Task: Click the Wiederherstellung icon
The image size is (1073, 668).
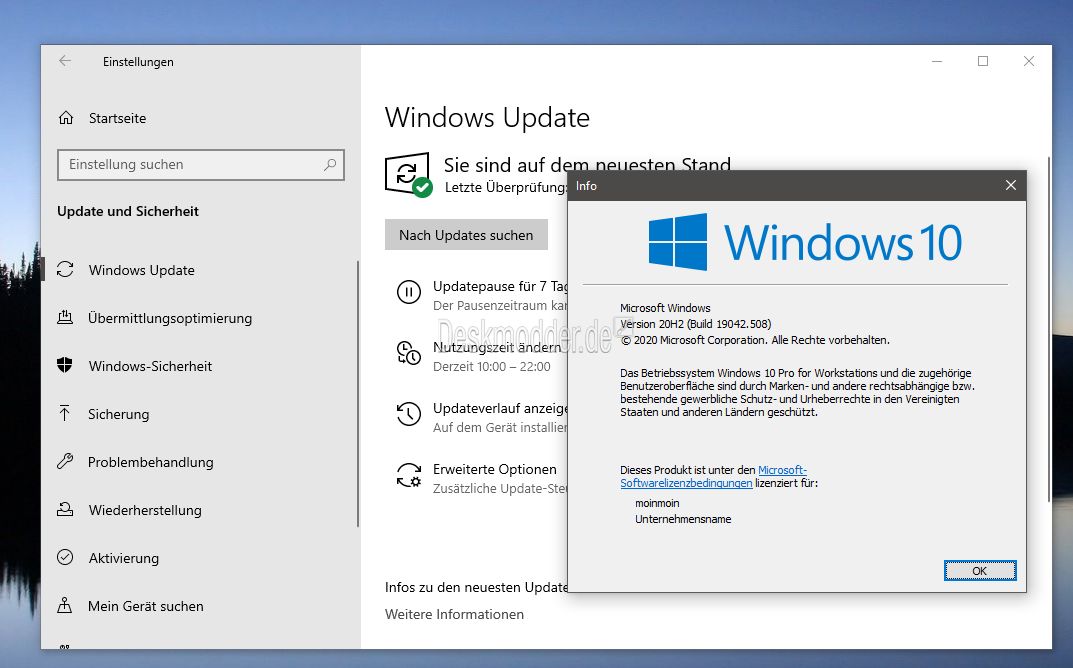Action: pos(65,509)
